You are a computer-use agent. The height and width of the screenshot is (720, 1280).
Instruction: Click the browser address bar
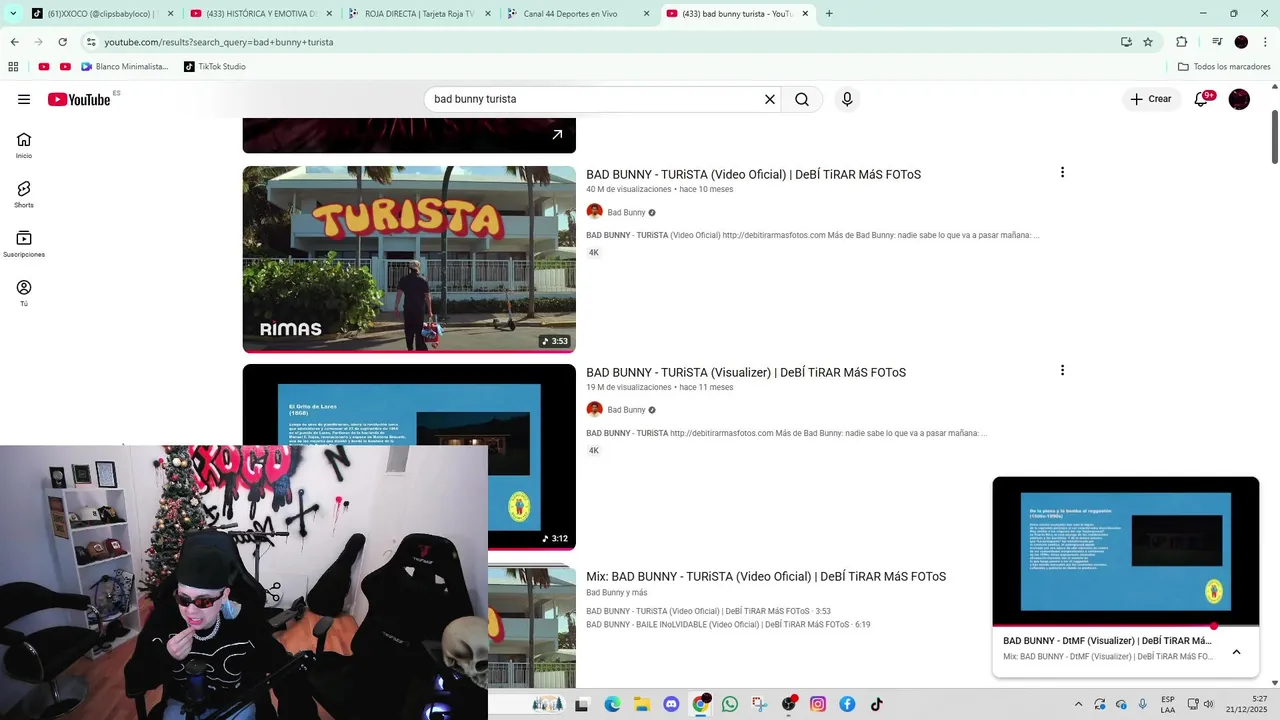600,42
